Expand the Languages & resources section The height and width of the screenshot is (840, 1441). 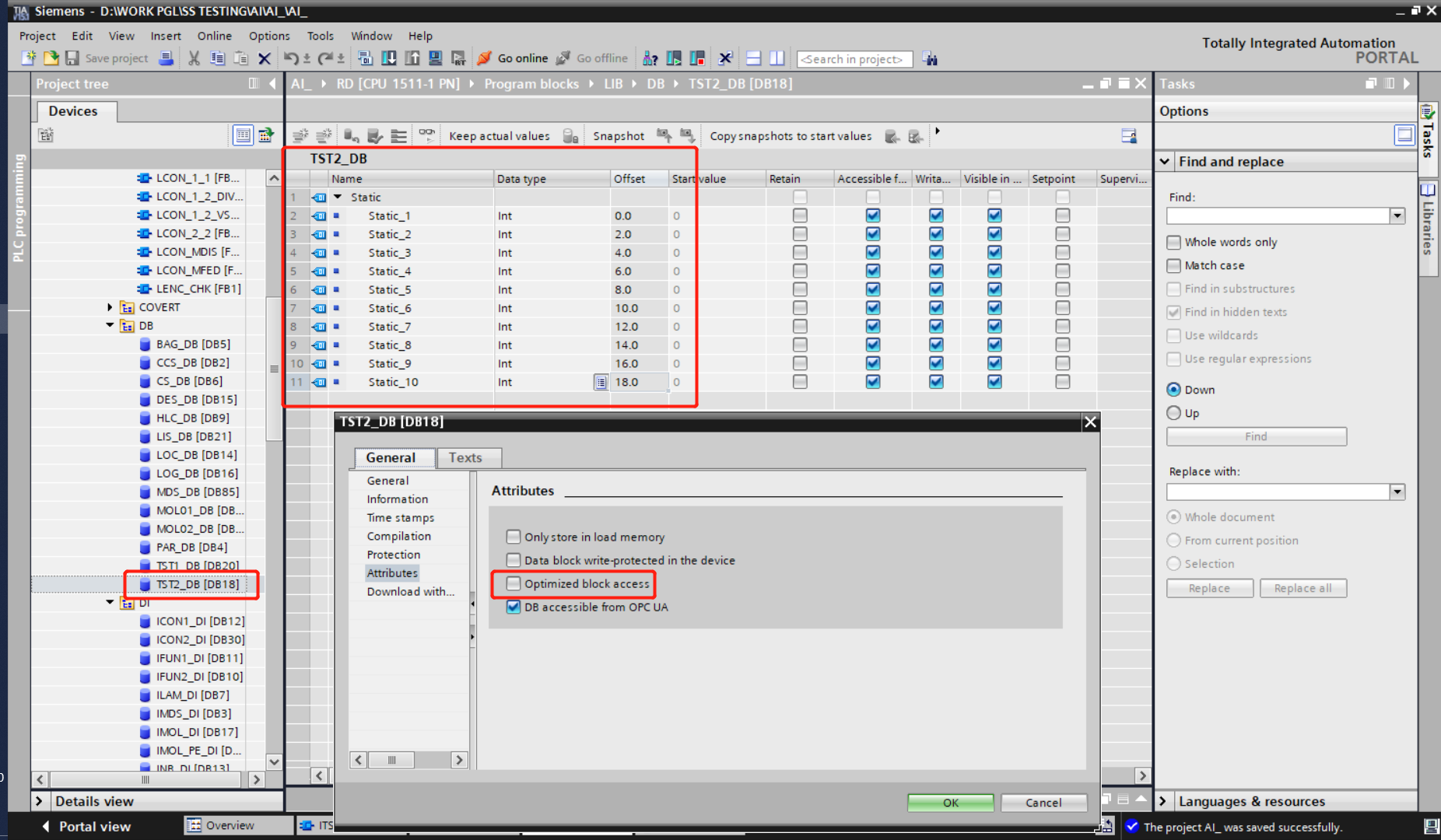pos(1163,801)
